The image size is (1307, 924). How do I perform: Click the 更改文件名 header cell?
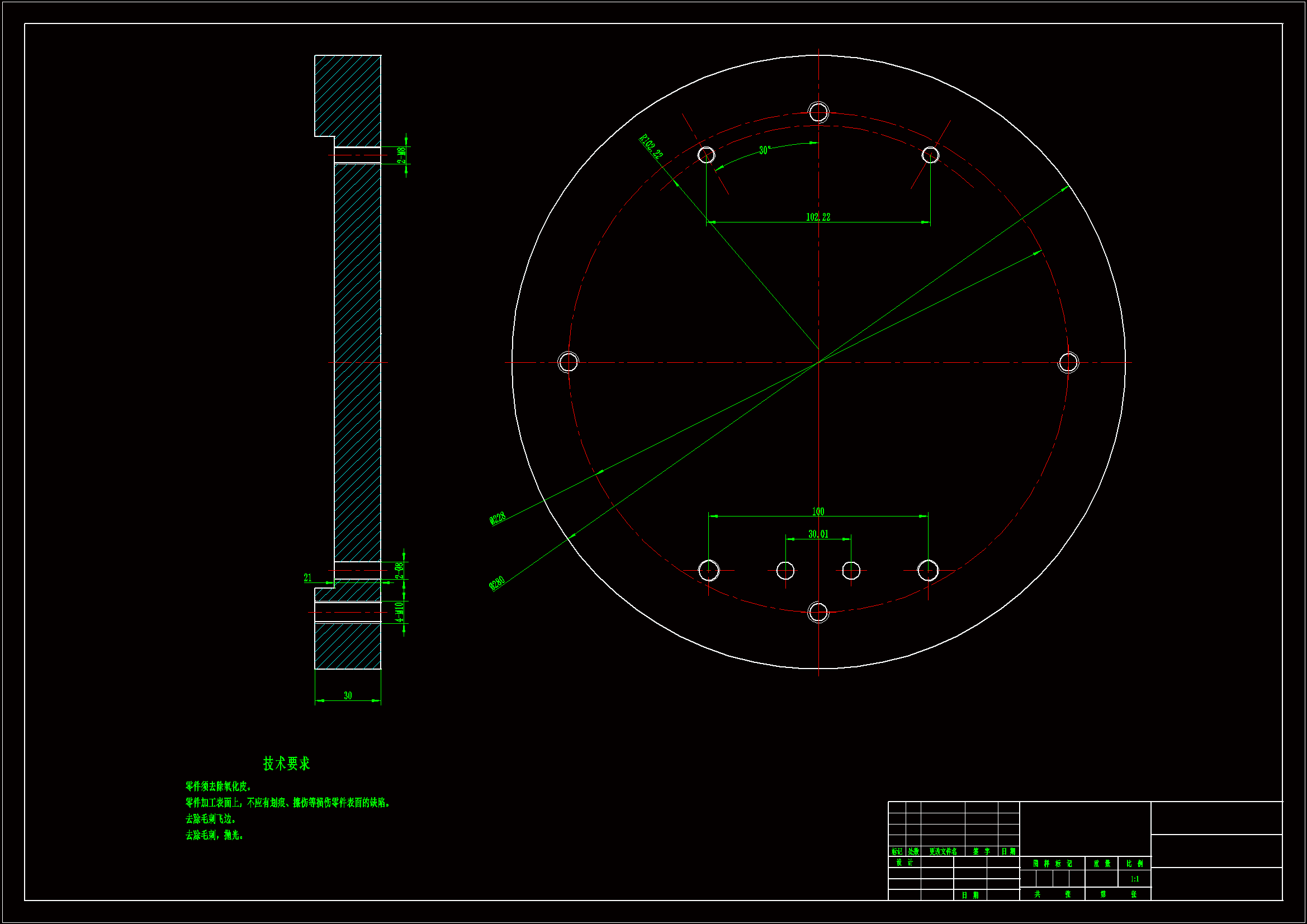coord(943,852)
